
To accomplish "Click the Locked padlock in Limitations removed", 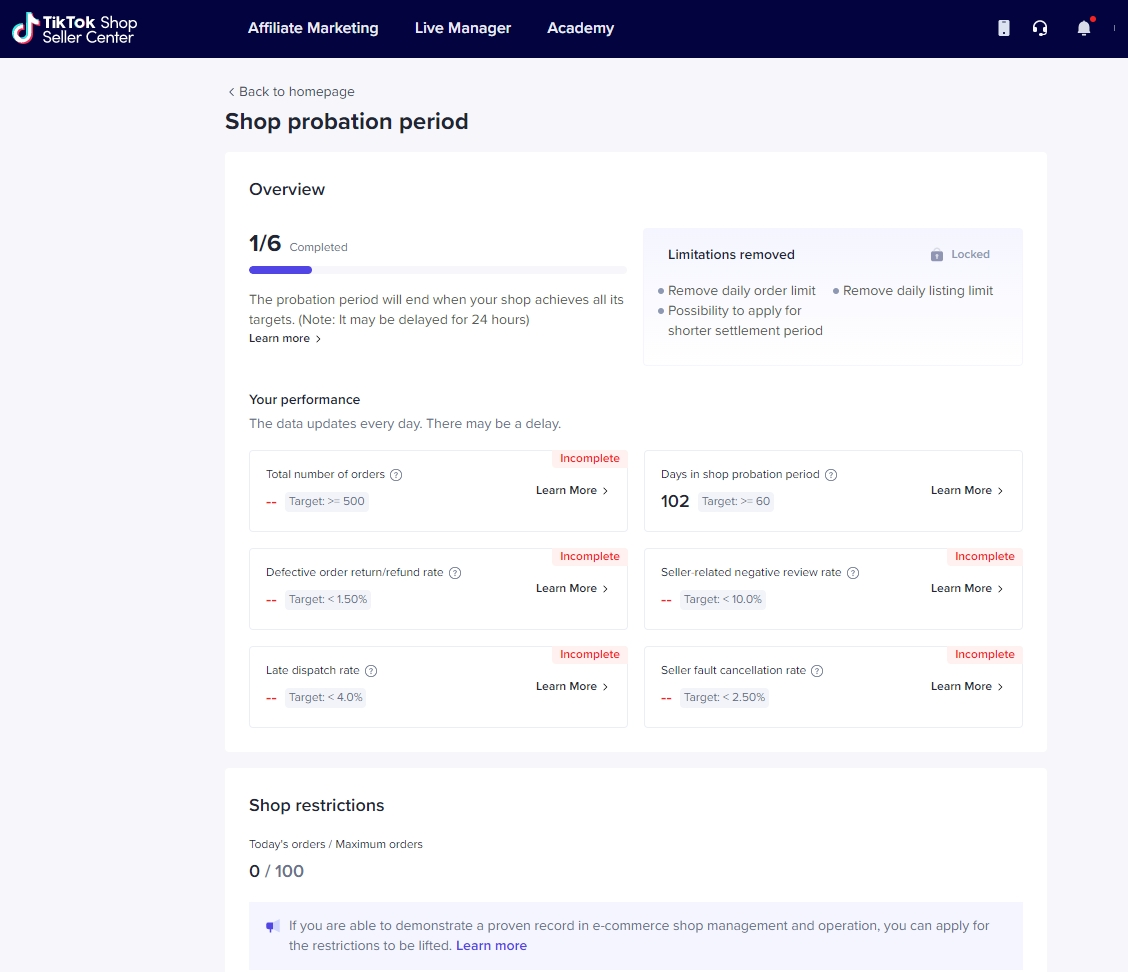I will click(937, 255).
